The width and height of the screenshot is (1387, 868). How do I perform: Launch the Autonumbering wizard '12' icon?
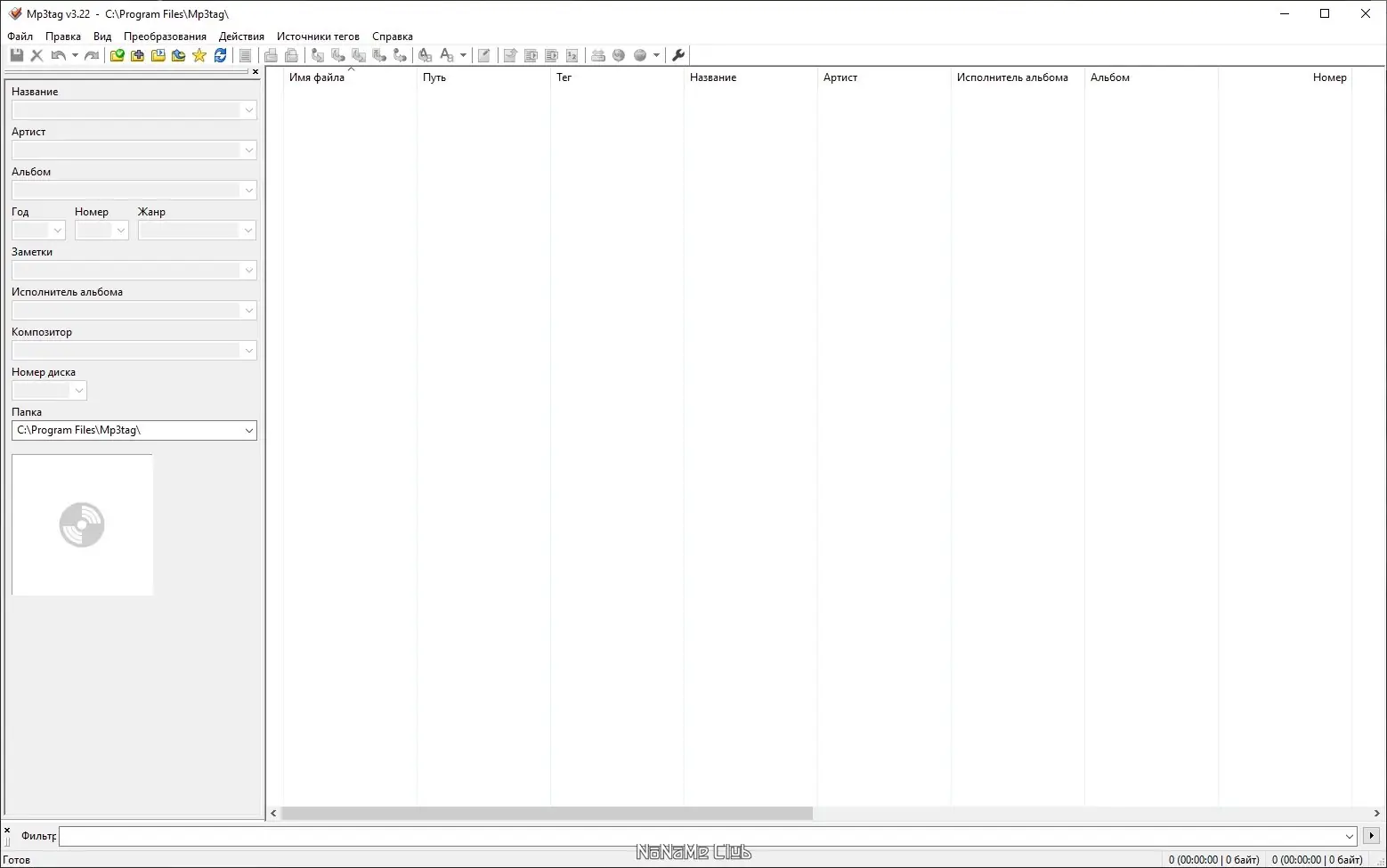click(572, 55)
